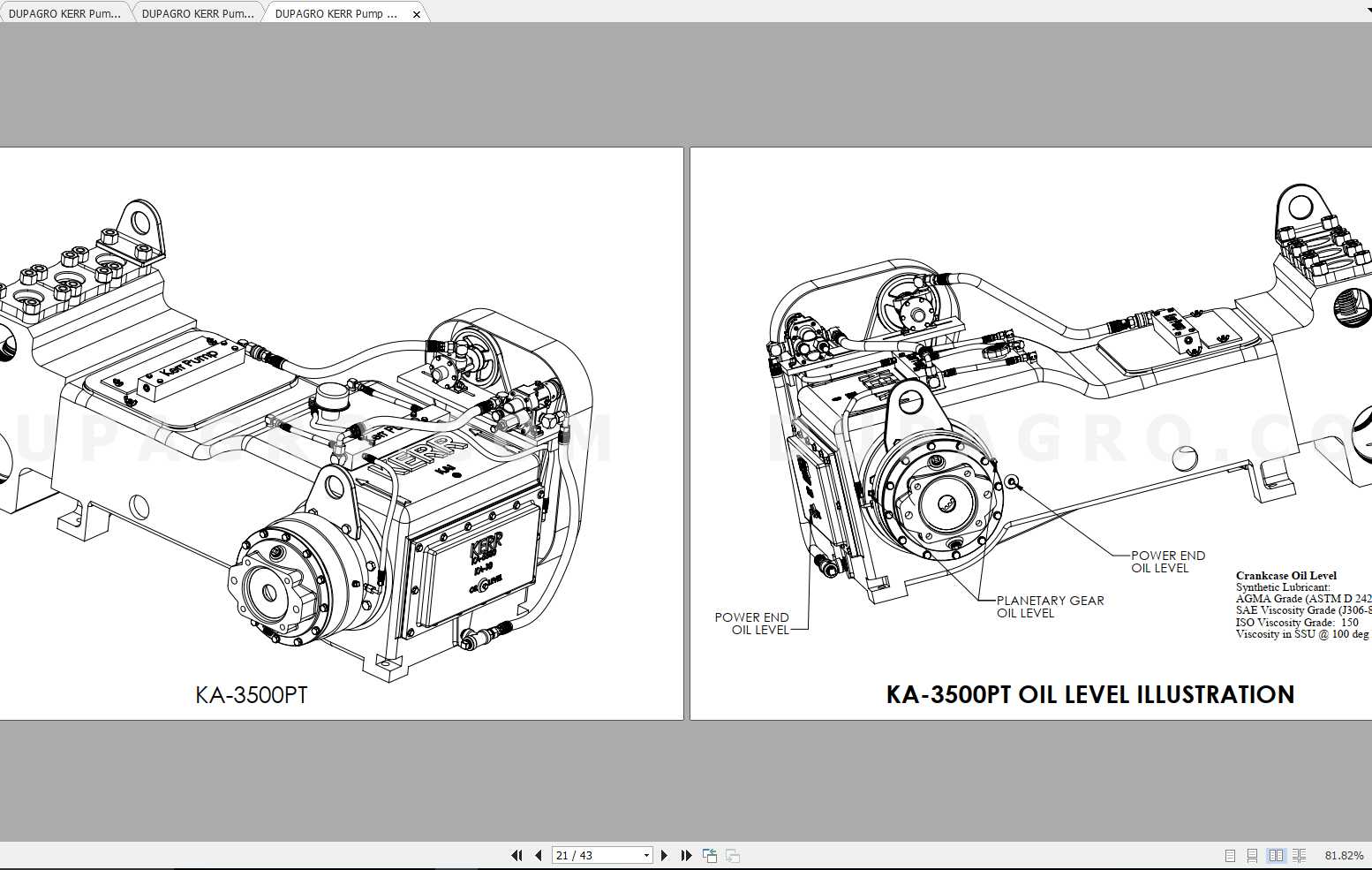Select the continuous scrolling layout icon

(x=1252, y=854)
